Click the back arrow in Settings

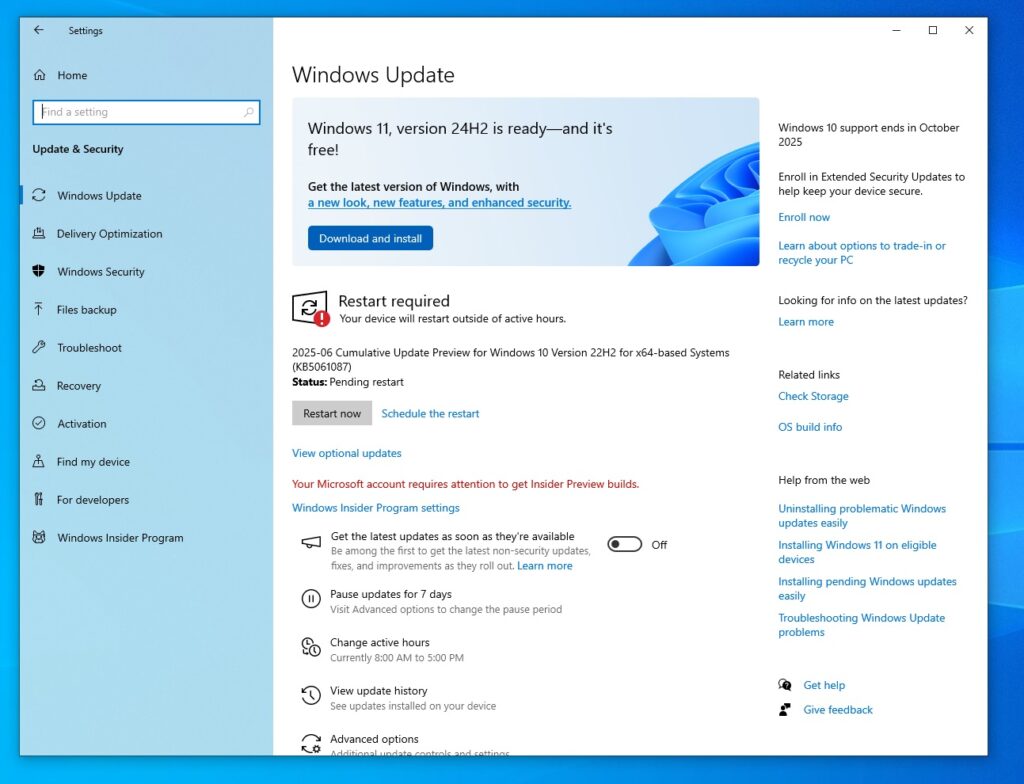(x=37, y=30)
